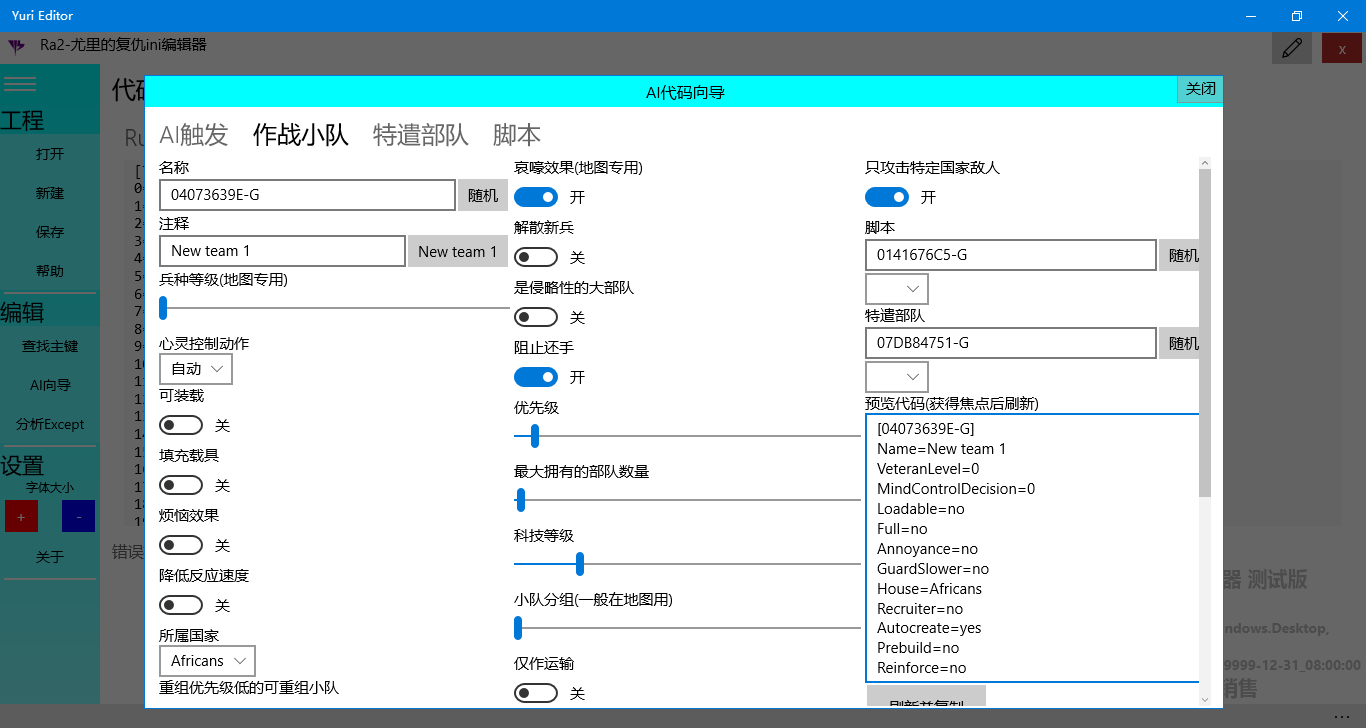Viewport: 1366px width, 728px height.
Task: Click the 小队分组 slider thumb
Action: click(x=518, y=628)
